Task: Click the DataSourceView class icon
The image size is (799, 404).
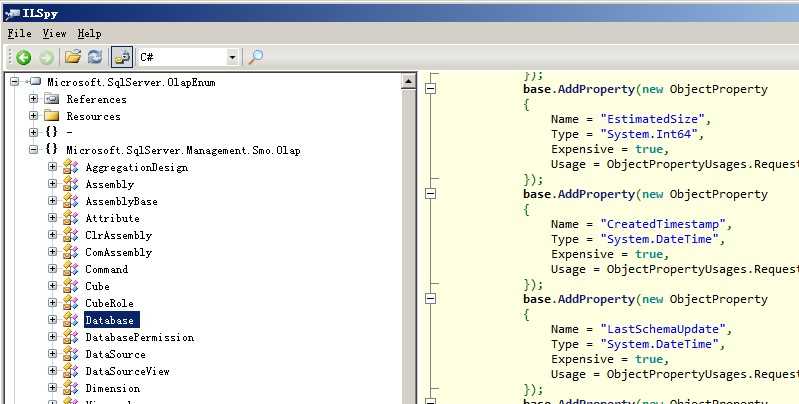Action: point(71,371)
